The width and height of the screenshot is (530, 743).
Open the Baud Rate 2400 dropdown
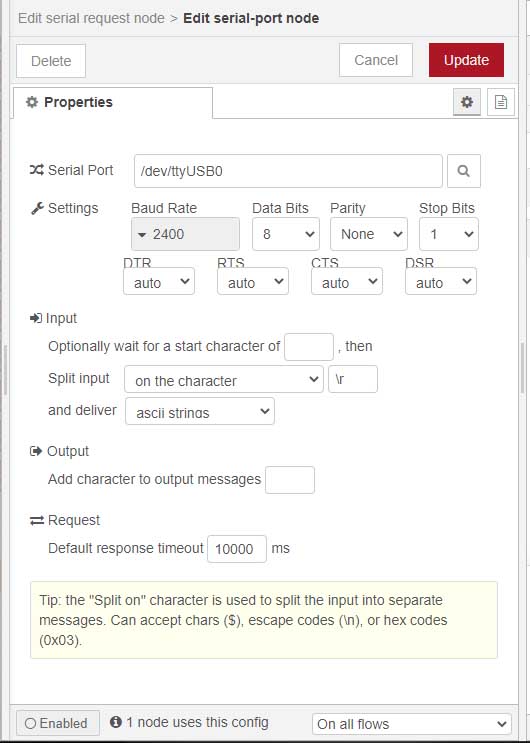pos(185,234)
